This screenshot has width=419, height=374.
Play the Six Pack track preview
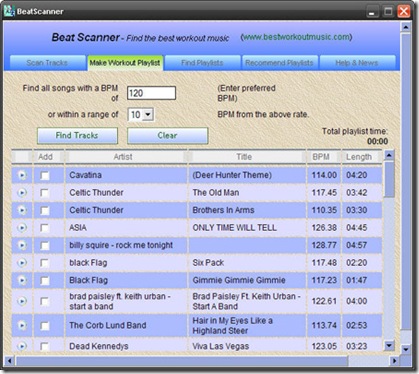point(22,263)
